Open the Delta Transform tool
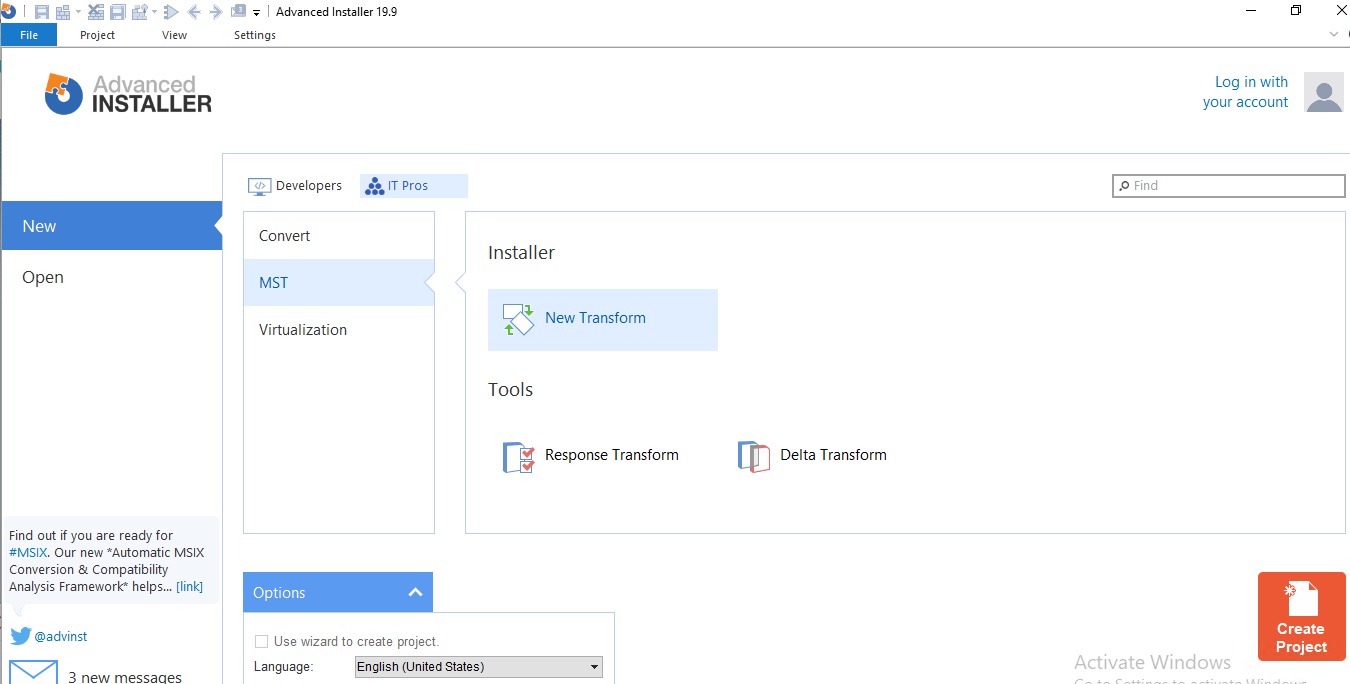This screenshot has height=684, width=1350. tap(832, 455)
